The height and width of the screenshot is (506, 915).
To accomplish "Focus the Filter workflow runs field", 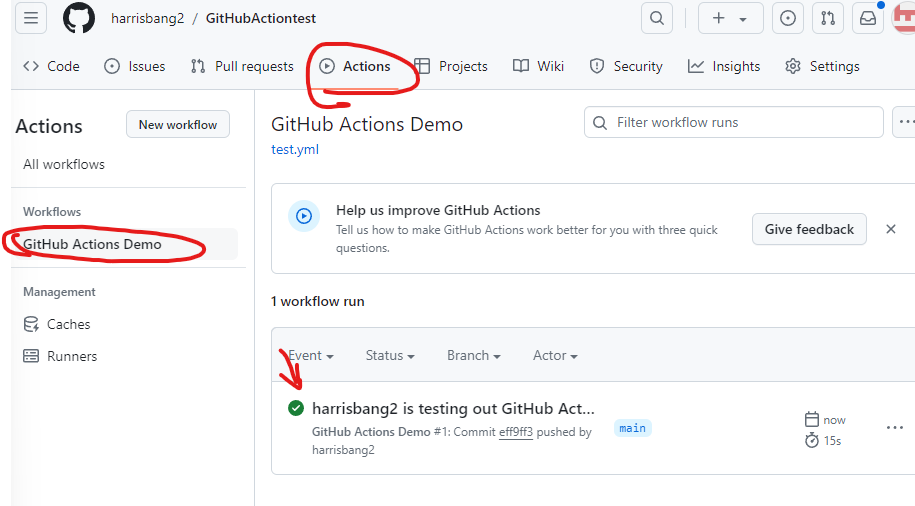I will coord(734,123).
